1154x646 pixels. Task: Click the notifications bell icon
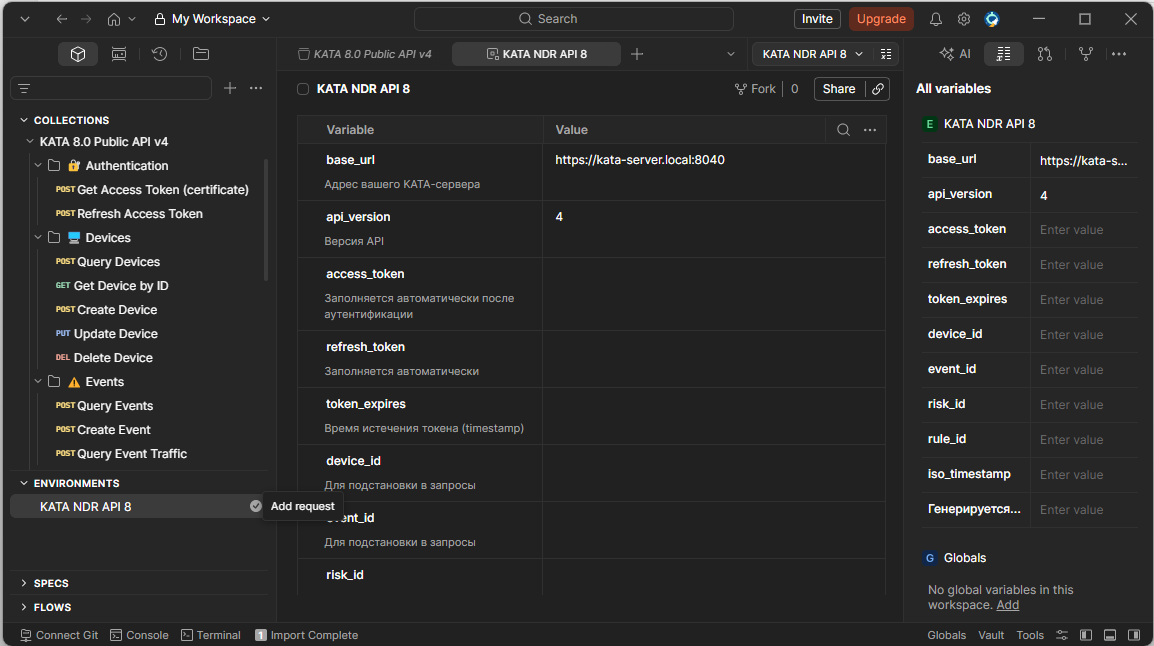[x=936, y=19]
